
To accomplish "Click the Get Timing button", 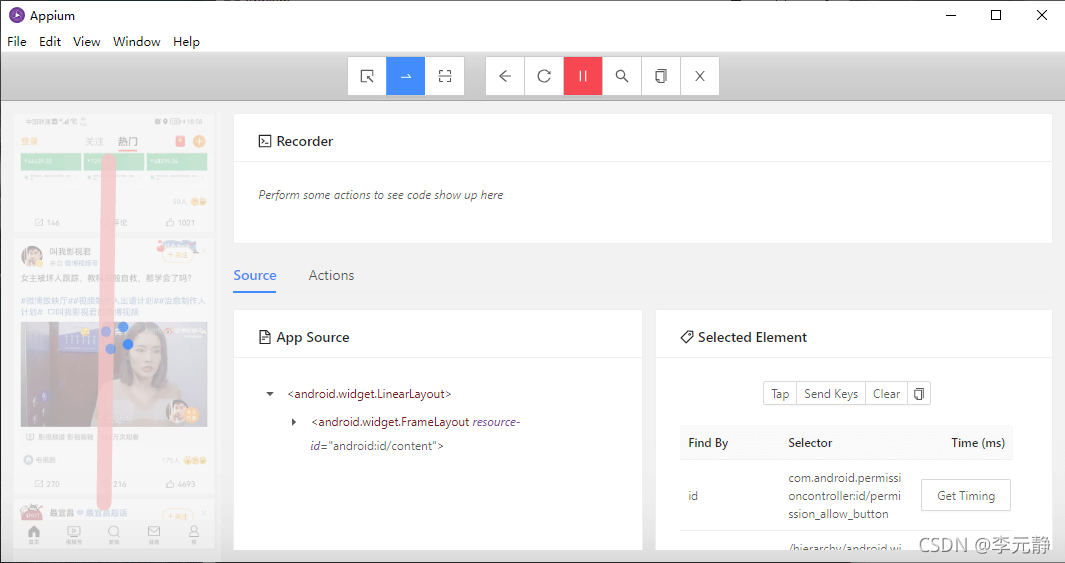I will (x=965, y=495).
